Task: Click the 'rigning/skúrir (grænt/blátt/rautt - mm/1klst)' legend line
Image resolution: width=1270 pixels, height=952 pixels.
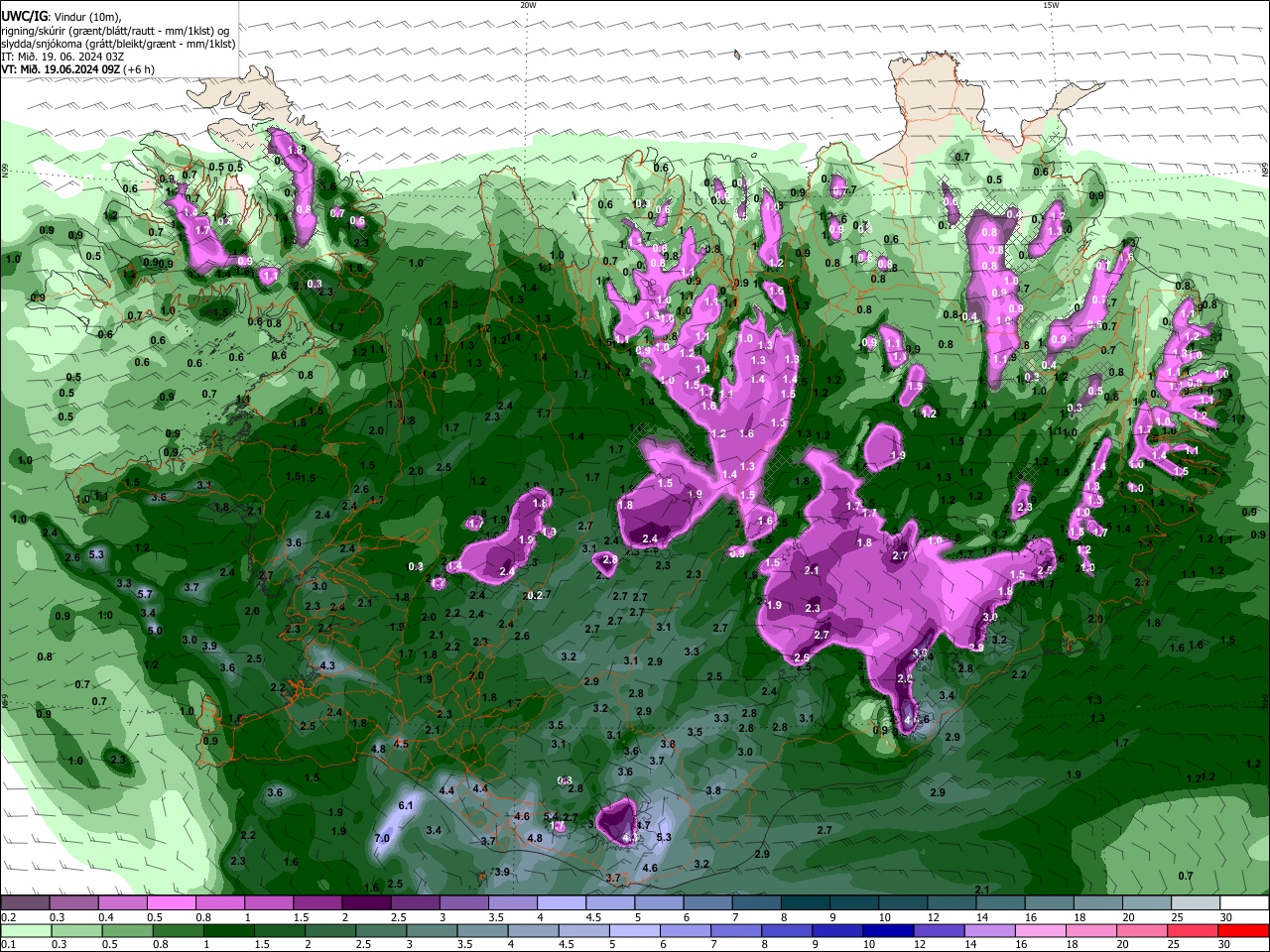Action: 116,30
